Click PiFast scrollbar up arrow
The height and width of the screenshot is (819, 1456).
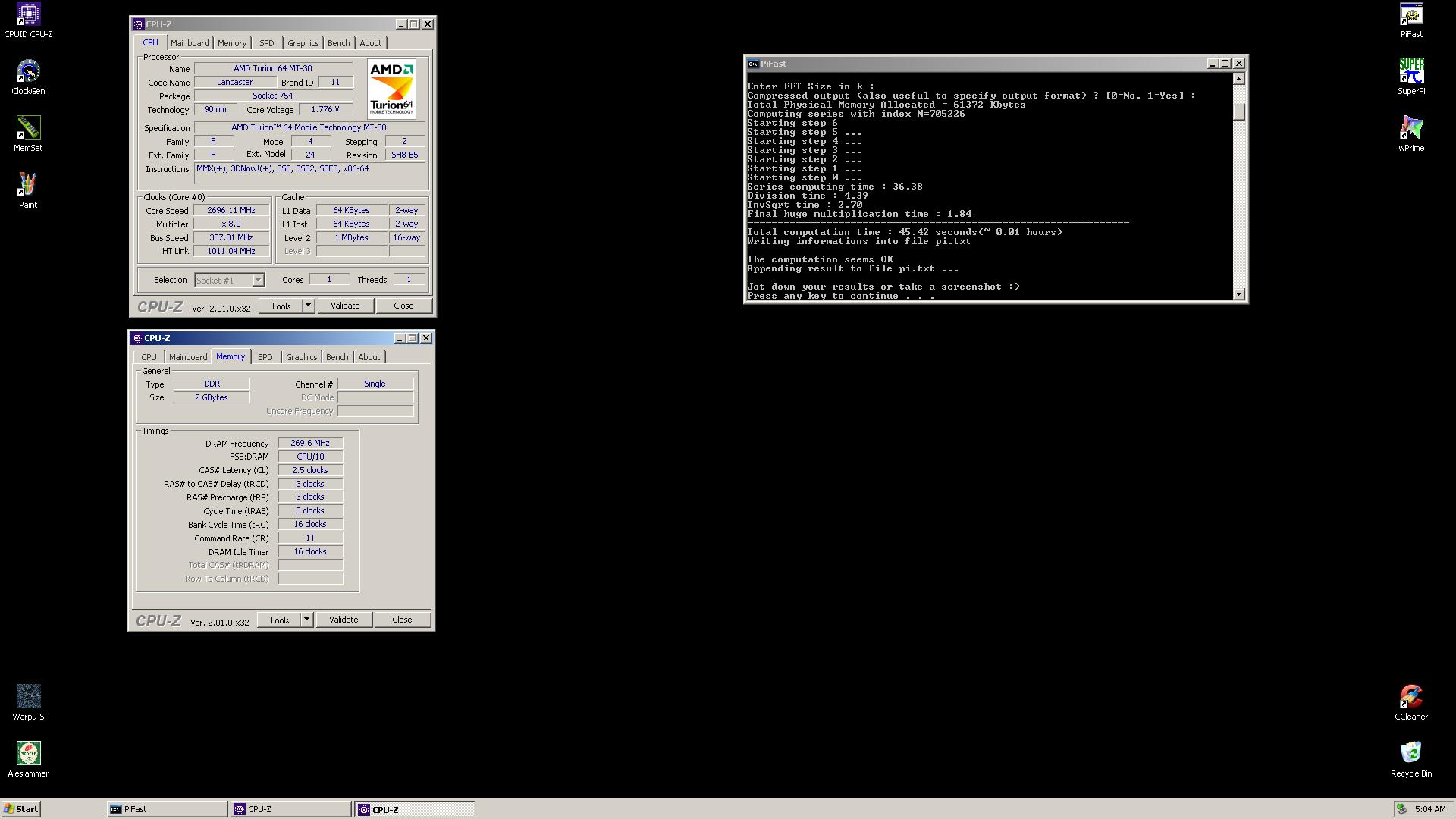point(1239,79)
